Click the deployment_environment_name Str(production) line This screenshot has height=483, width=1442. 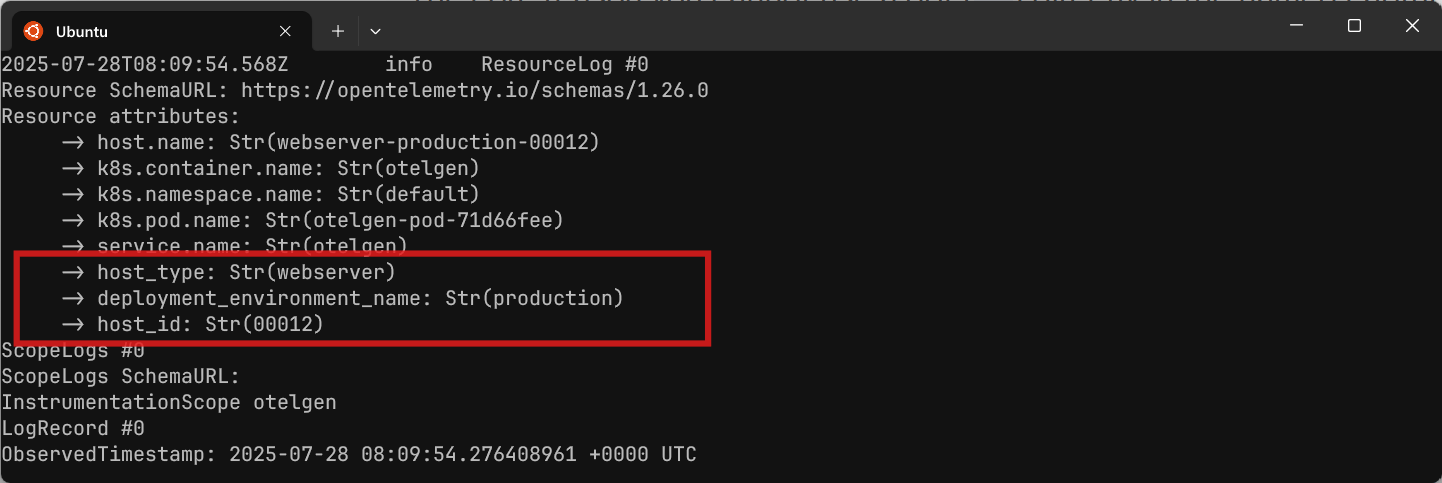[342, 298]
